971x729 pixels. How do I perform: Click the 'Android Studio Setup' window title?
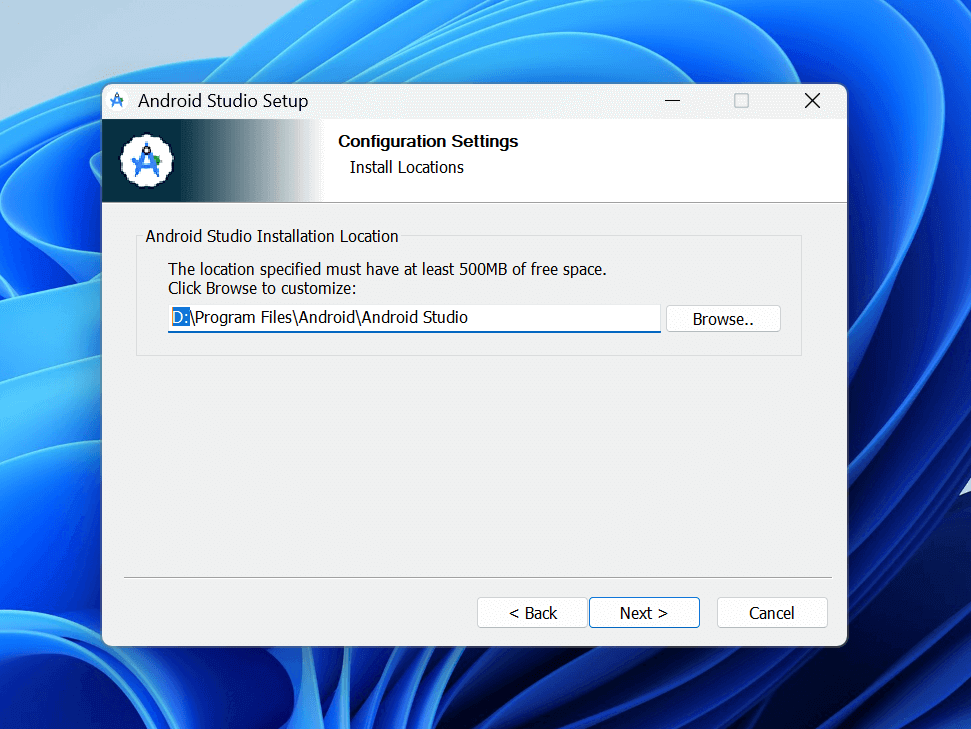223,100
